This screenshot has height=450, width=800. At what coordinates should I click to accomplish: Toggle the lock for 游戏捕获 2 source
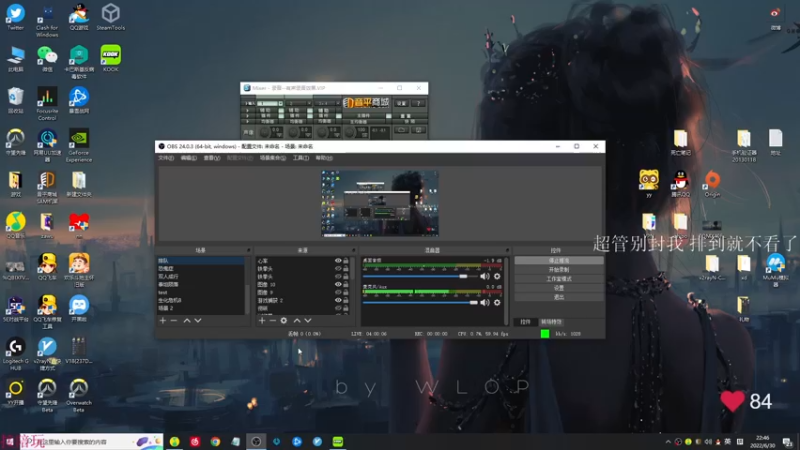coord(346,301)
